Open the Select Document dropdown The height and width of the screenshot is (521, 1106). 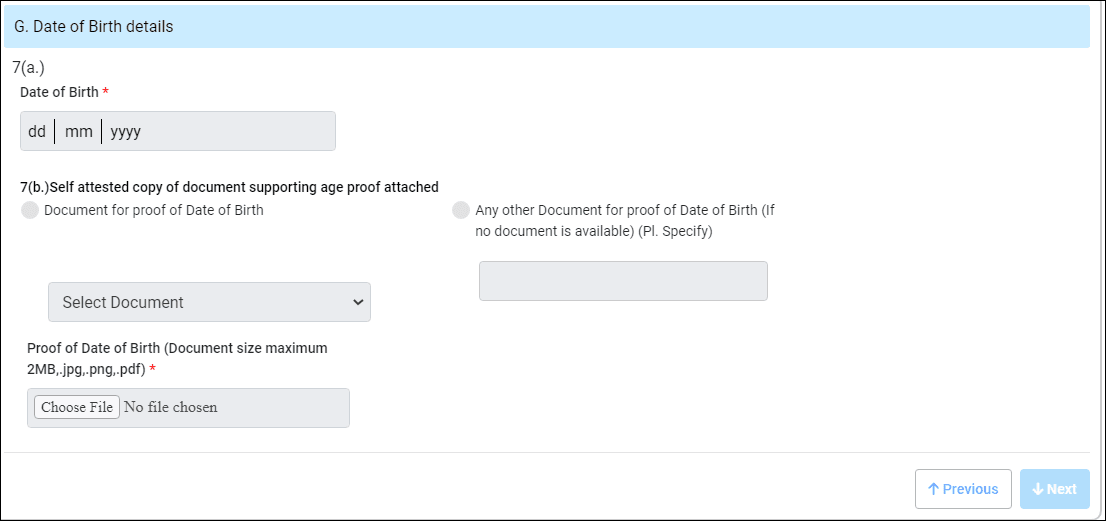pyautogui.click(x=209, y=302)
